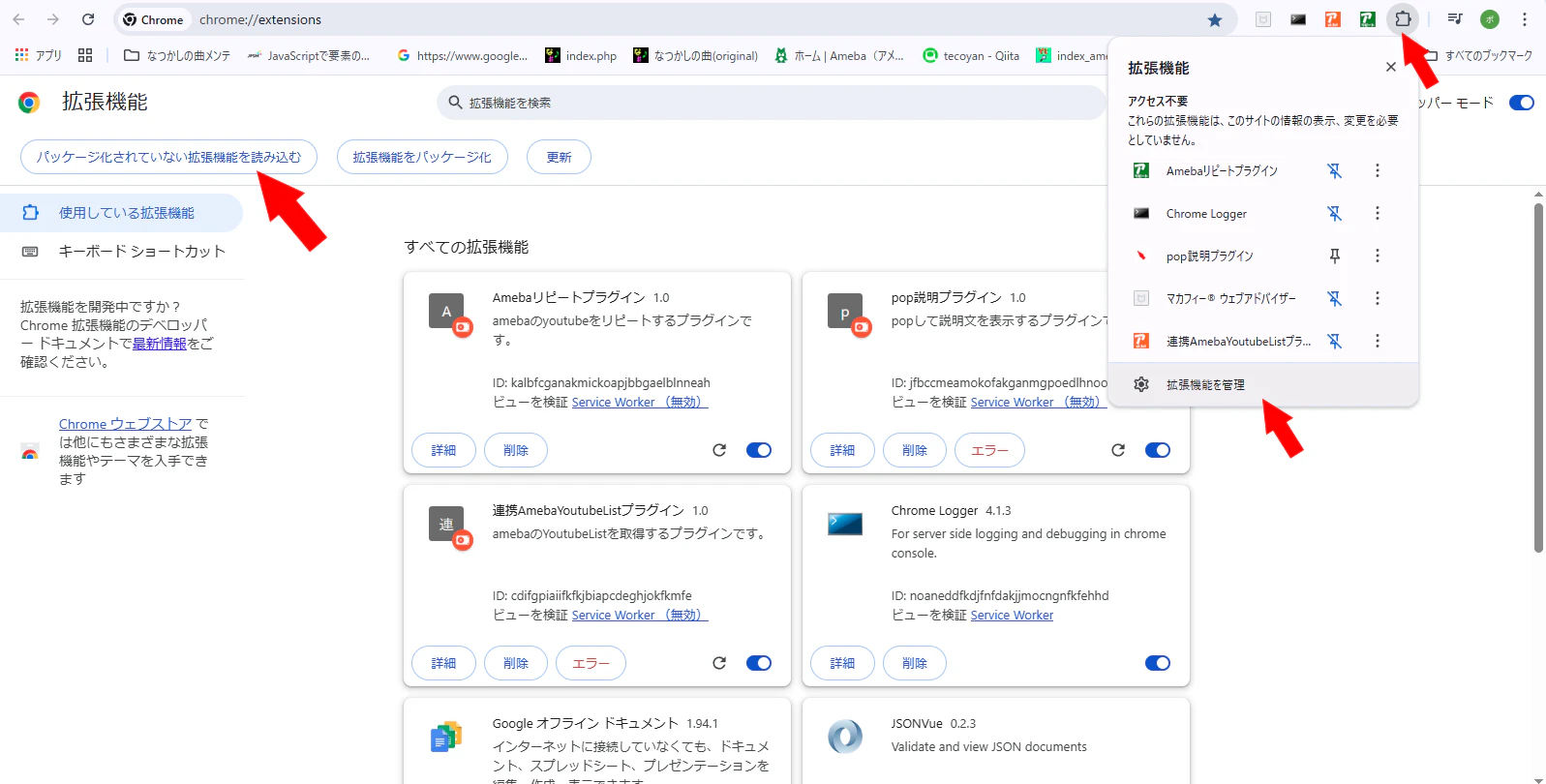The image size is (1546, 784).
Task: Click 拡張機能を管理 in the popup
Action: [x=1263, y=384]
